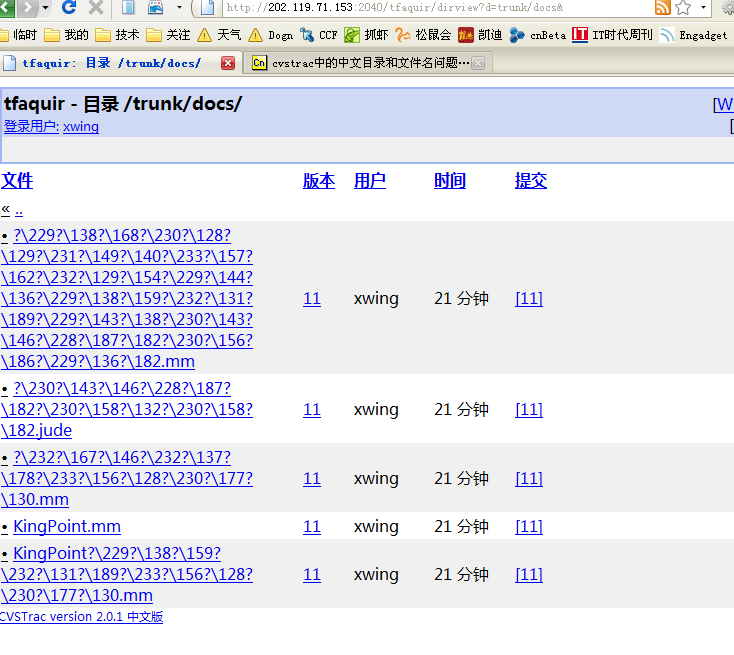Click the RSS feed icon in address bar

click(x=662, y=8)
